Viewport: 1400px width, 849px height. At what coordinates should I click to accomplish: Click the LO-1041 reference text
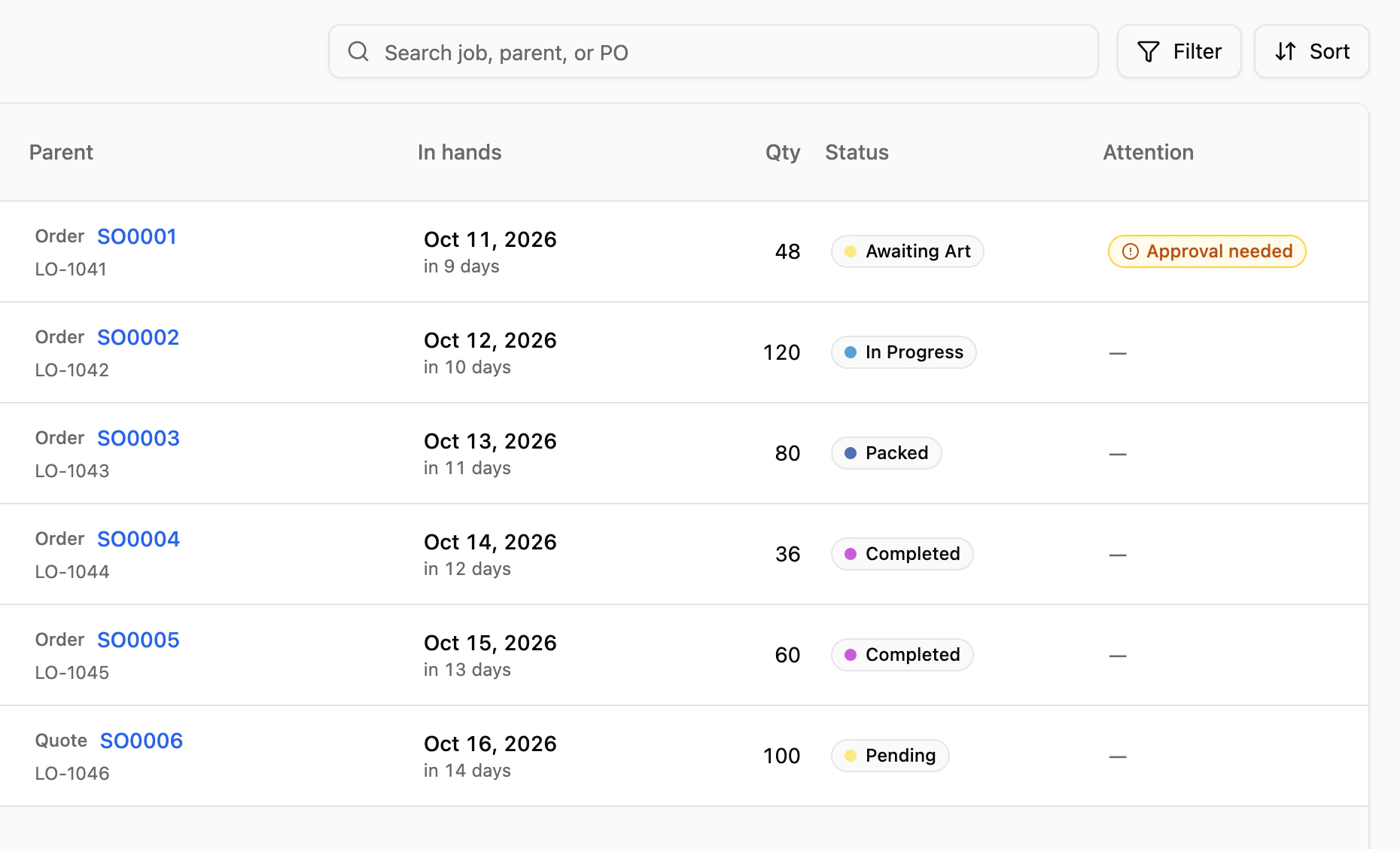coord(71,269)
